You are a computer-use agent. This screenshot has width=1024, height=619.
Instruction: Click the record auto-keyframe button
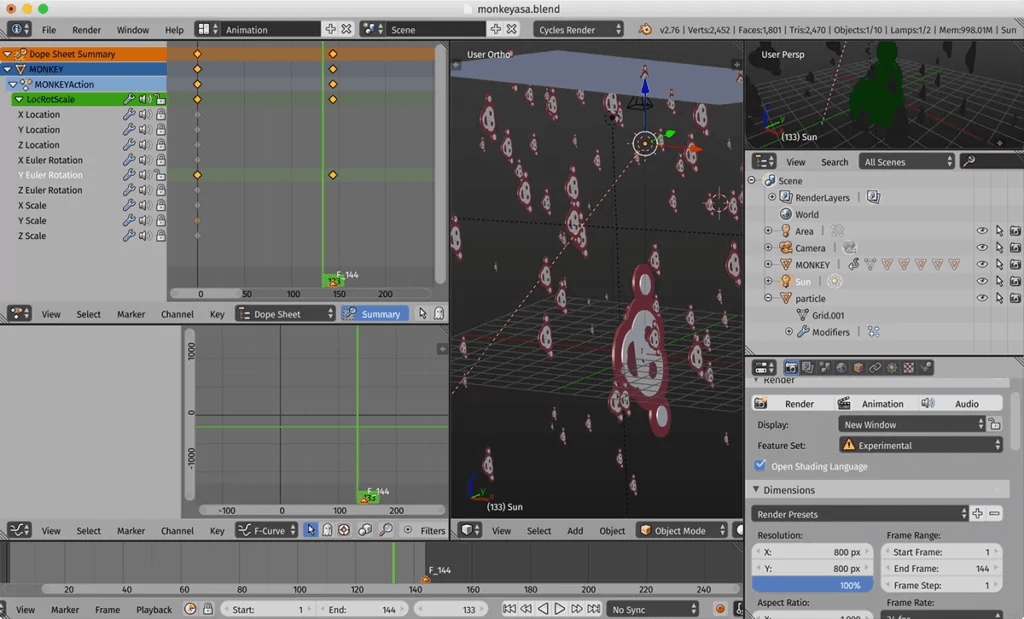[720, 609]
